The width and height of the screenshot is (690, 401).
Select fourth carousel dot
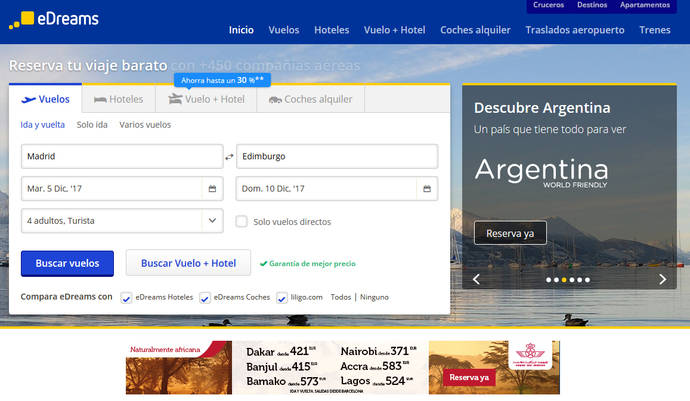(x=572, y=280)
